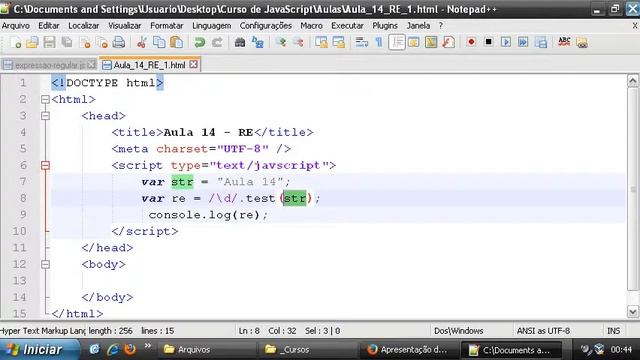Viewport: 640px width, 360px height.
Task: Close the Aula_14_RE_1.html tab
Action: pyautogui.click(x=193, y=64)
